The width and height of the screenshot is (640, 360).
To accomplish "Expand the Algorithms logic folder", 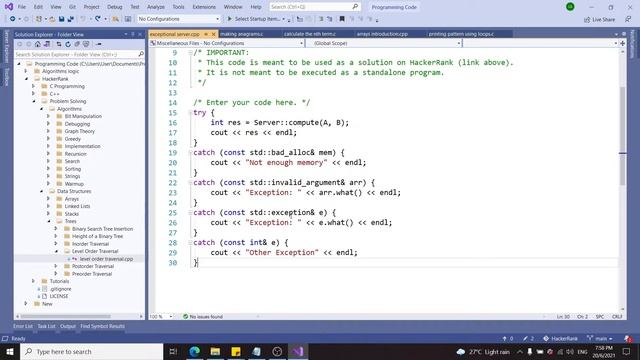I will click(x=26, y=71).
